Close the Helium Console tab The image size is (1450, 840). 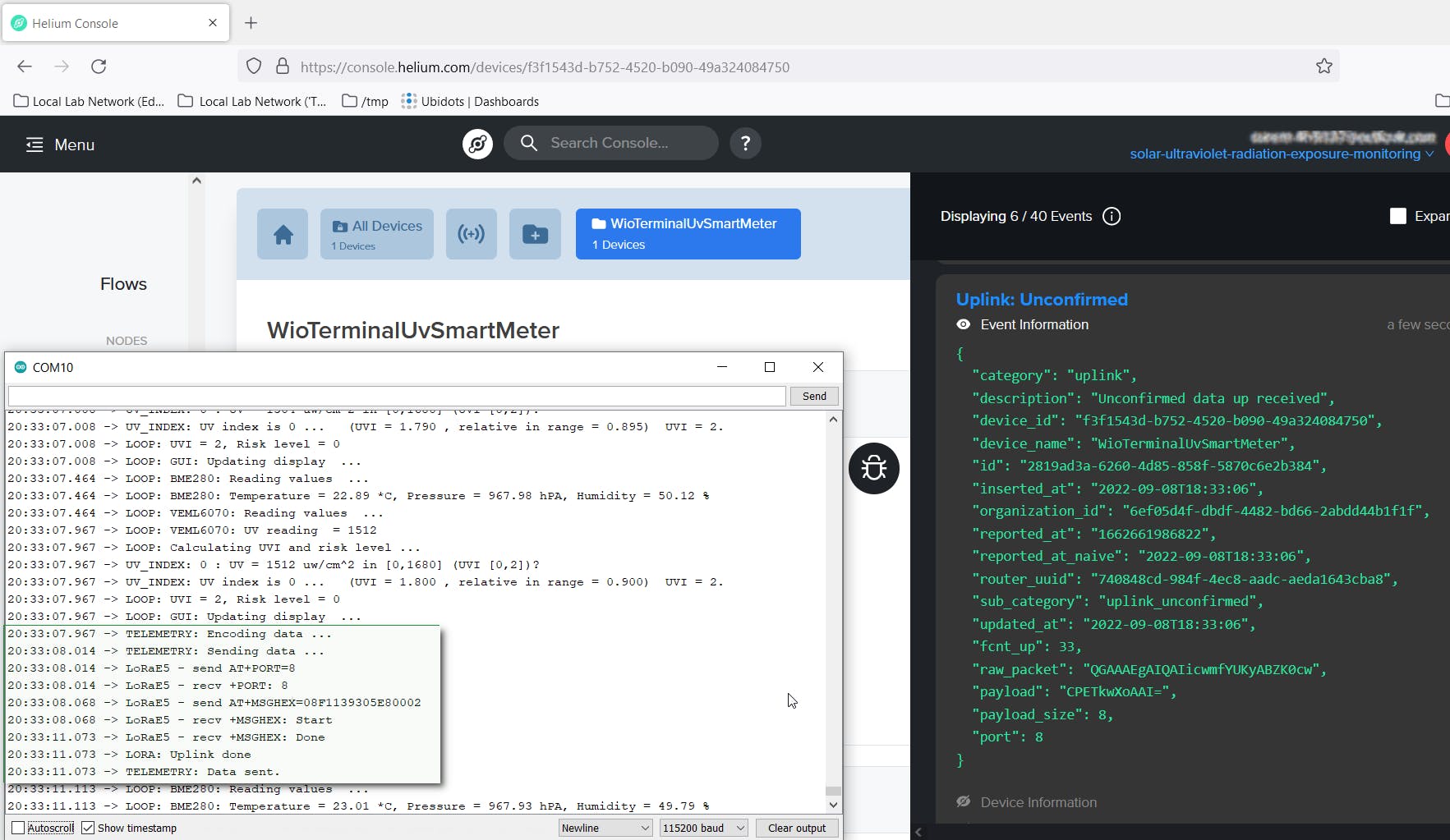213,23
